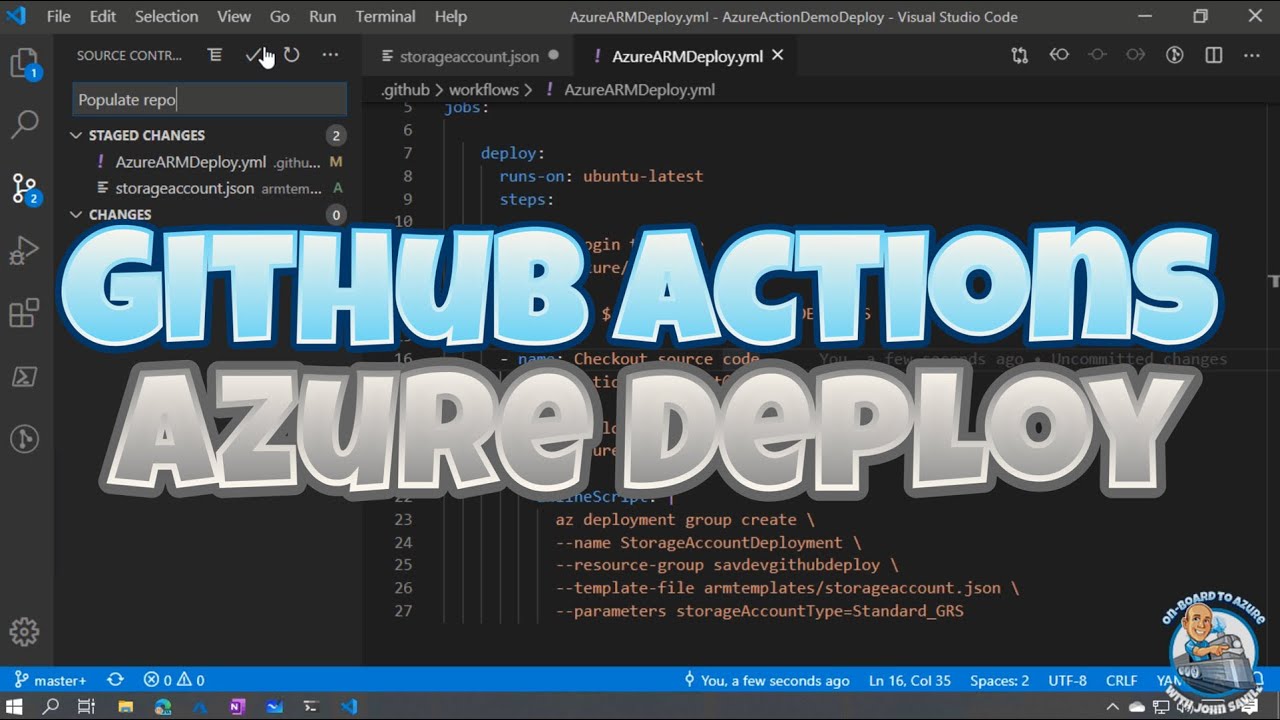
Task: Click 'Ln 16, Col 35' status entry
Action: pos(910,680)
